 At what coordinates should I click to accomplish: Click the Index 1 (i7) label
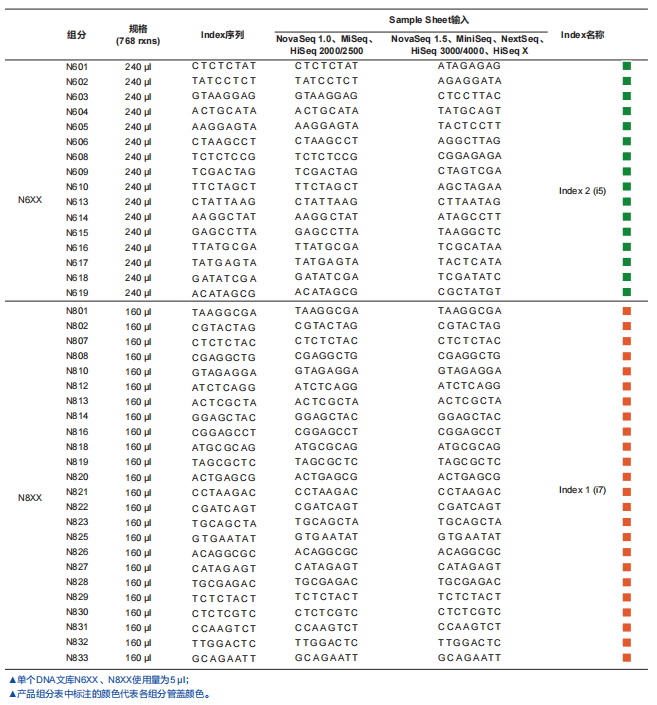pos(582,490)
